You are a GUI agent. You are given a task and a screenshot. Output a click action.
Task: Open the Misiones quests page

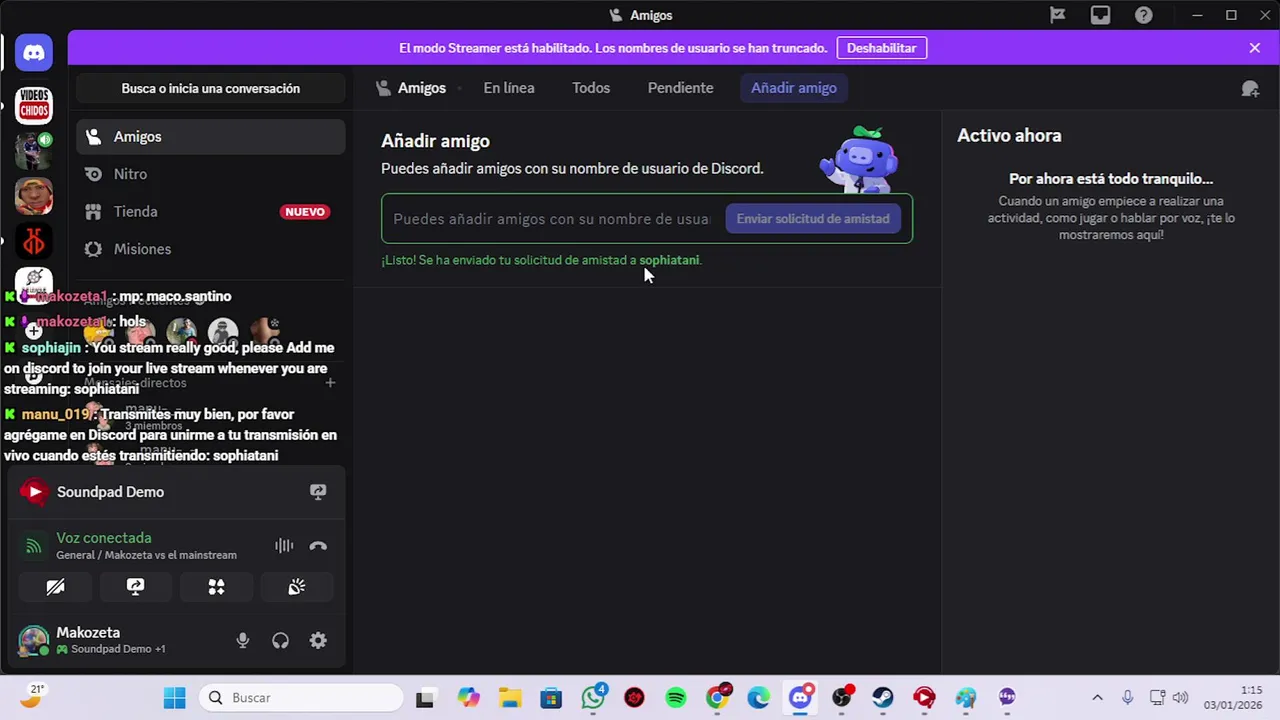[210, 249]
